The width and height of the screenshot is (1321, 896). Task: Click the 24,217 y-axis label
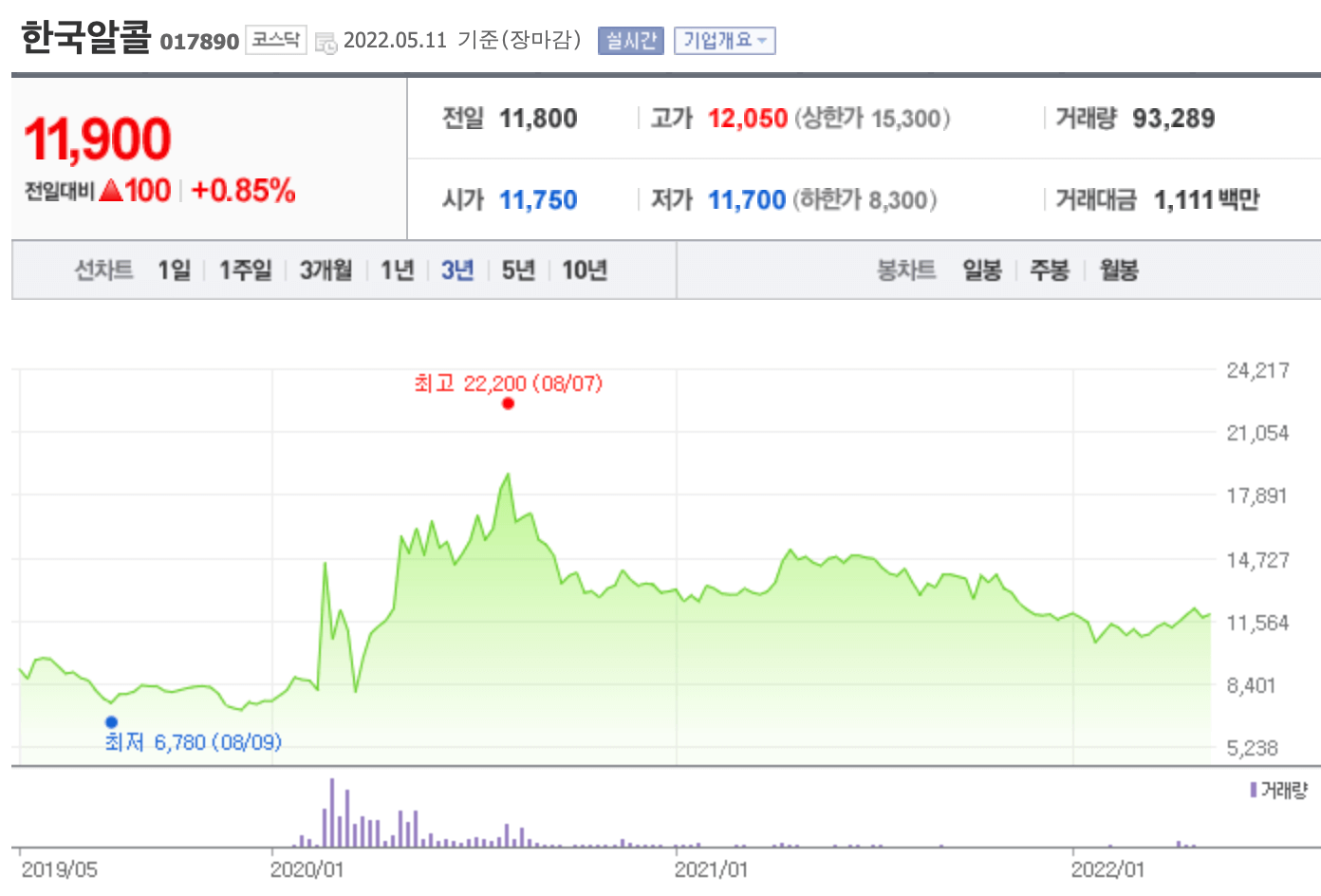[1257, 370]
